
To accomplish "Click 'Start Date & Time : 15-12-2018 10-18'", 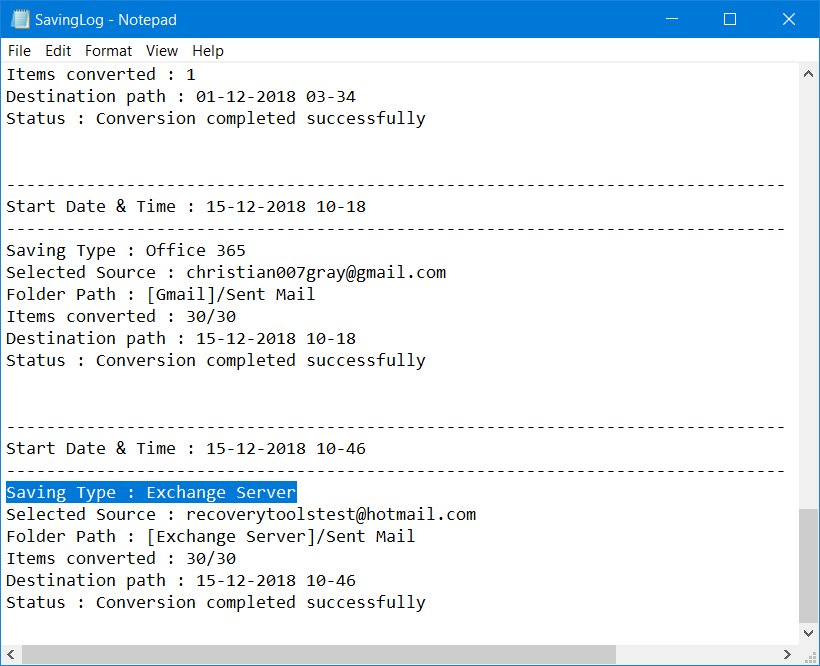I will 186,206.
